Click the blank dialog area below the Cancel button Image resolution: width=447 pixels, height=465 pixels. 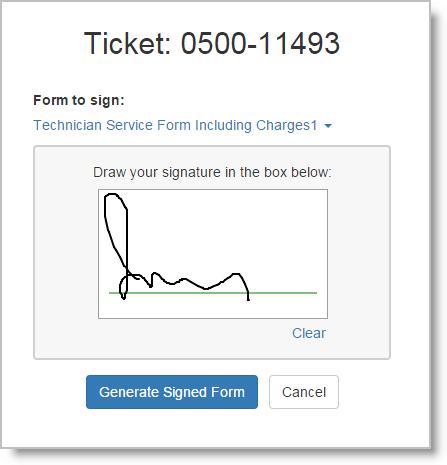304,428
